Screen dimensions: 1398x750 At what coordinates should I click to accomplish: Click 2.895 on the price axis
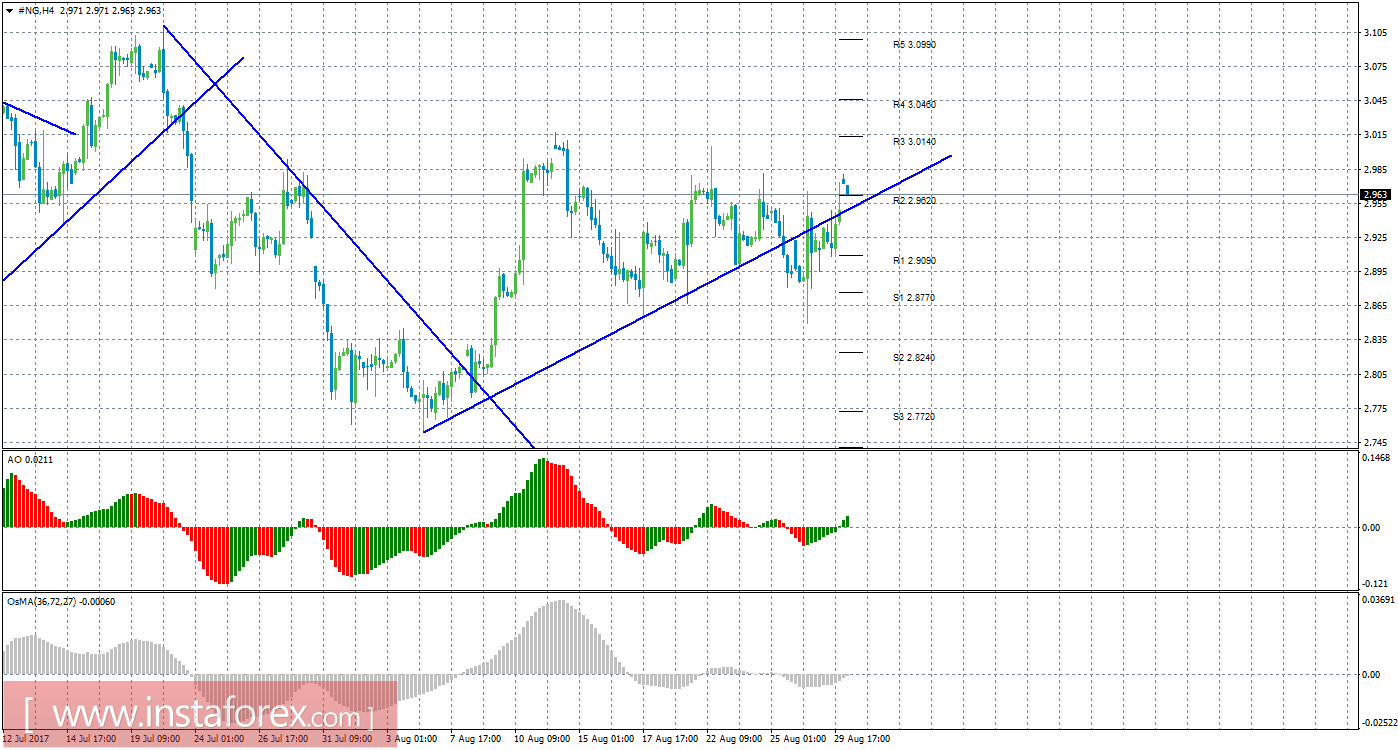[1375, 272]
